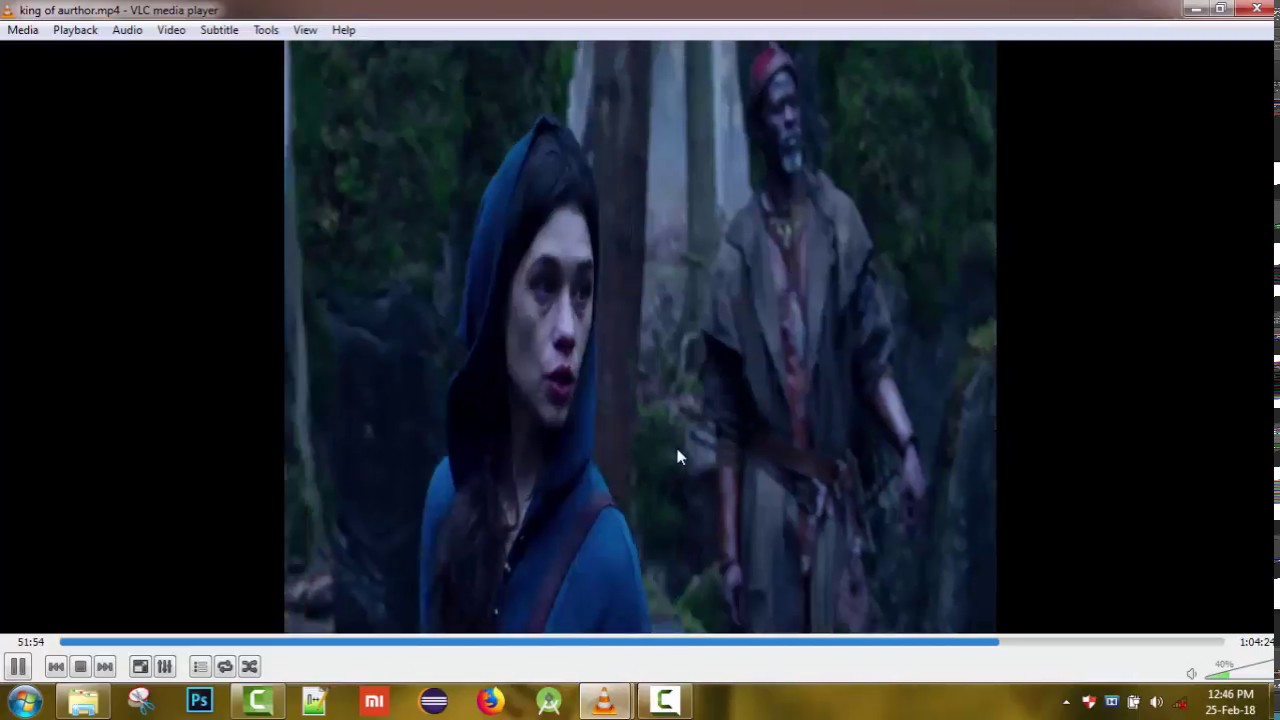Open the Camtasia recorder icon beside VLC
Image resolution: width=1280 pixels, height=720 pixels.
(x=664, y=701)
